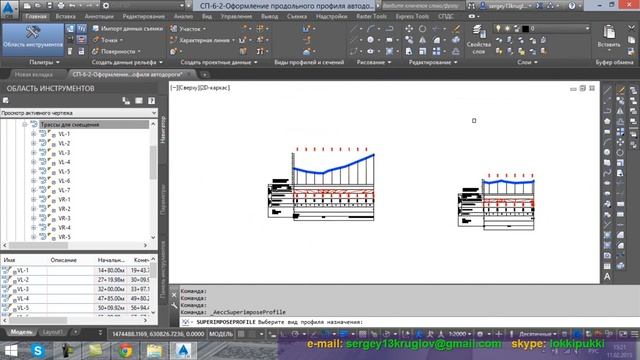640x360 pixels.
Task: Open the 1:2000 annotation scale dropdown
Action: (x=460, y=334)
